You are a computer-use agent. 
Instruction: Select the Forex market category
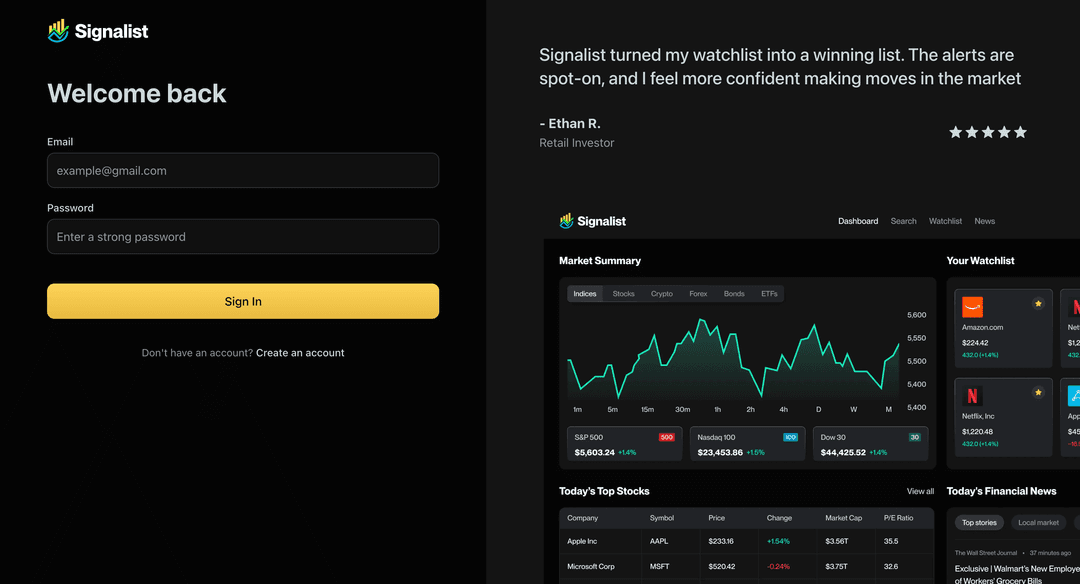(698, 293)
